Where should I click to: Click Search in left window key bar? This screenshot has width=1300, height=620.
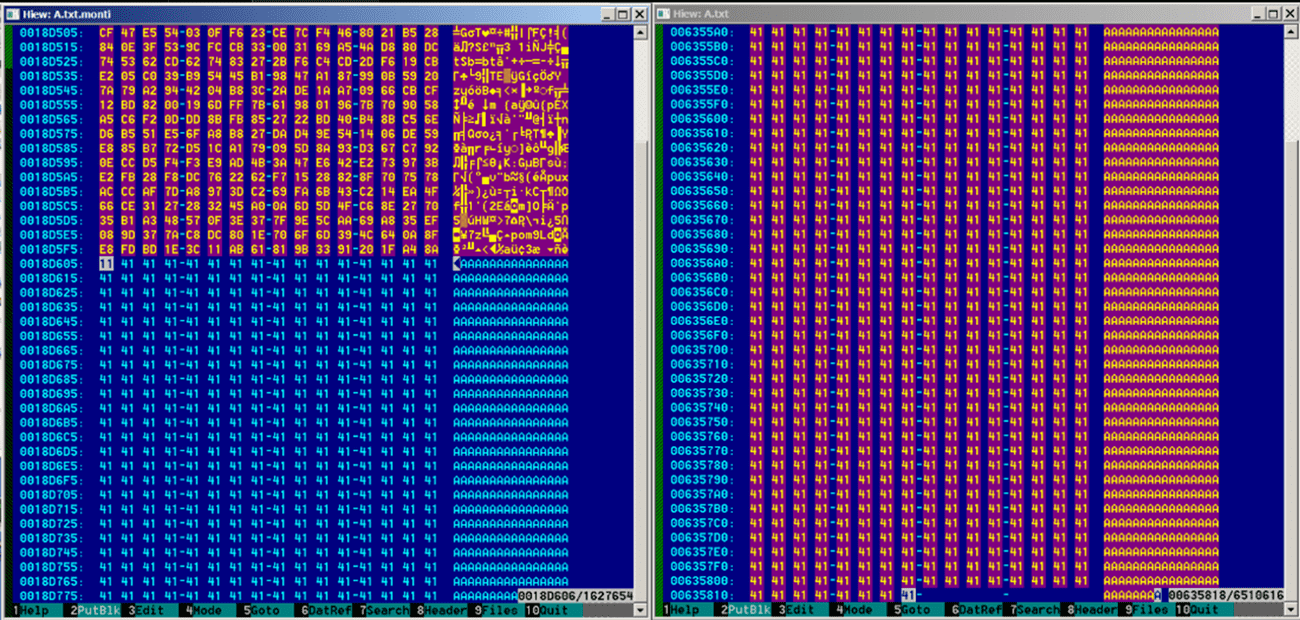386,610
